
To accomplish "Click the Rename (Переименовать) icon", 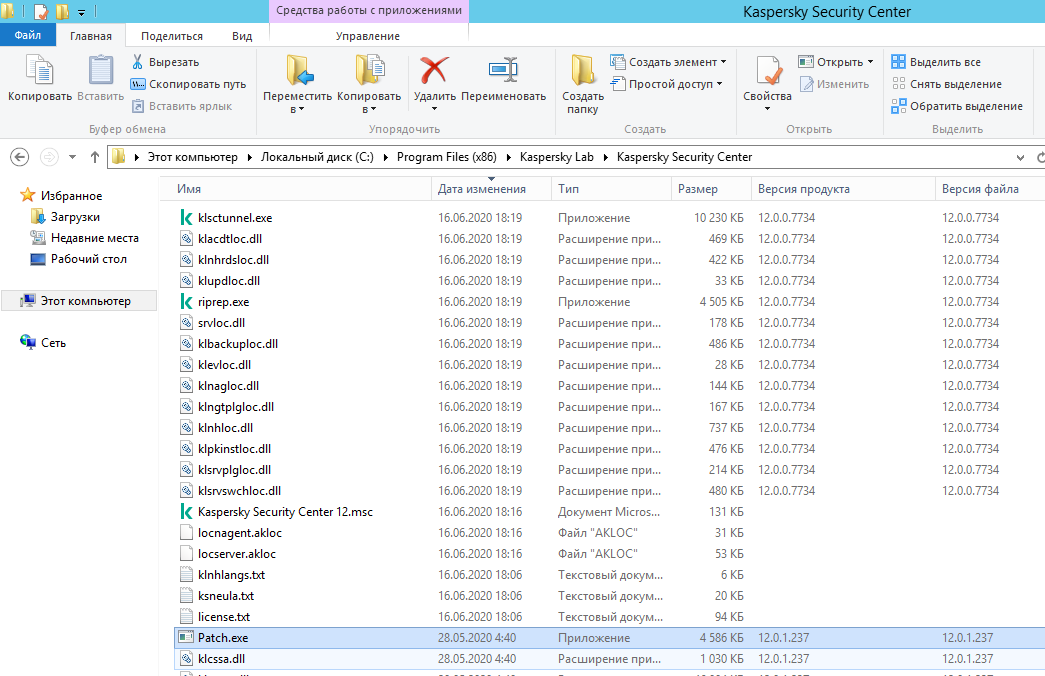I will (x=502, y=72).
